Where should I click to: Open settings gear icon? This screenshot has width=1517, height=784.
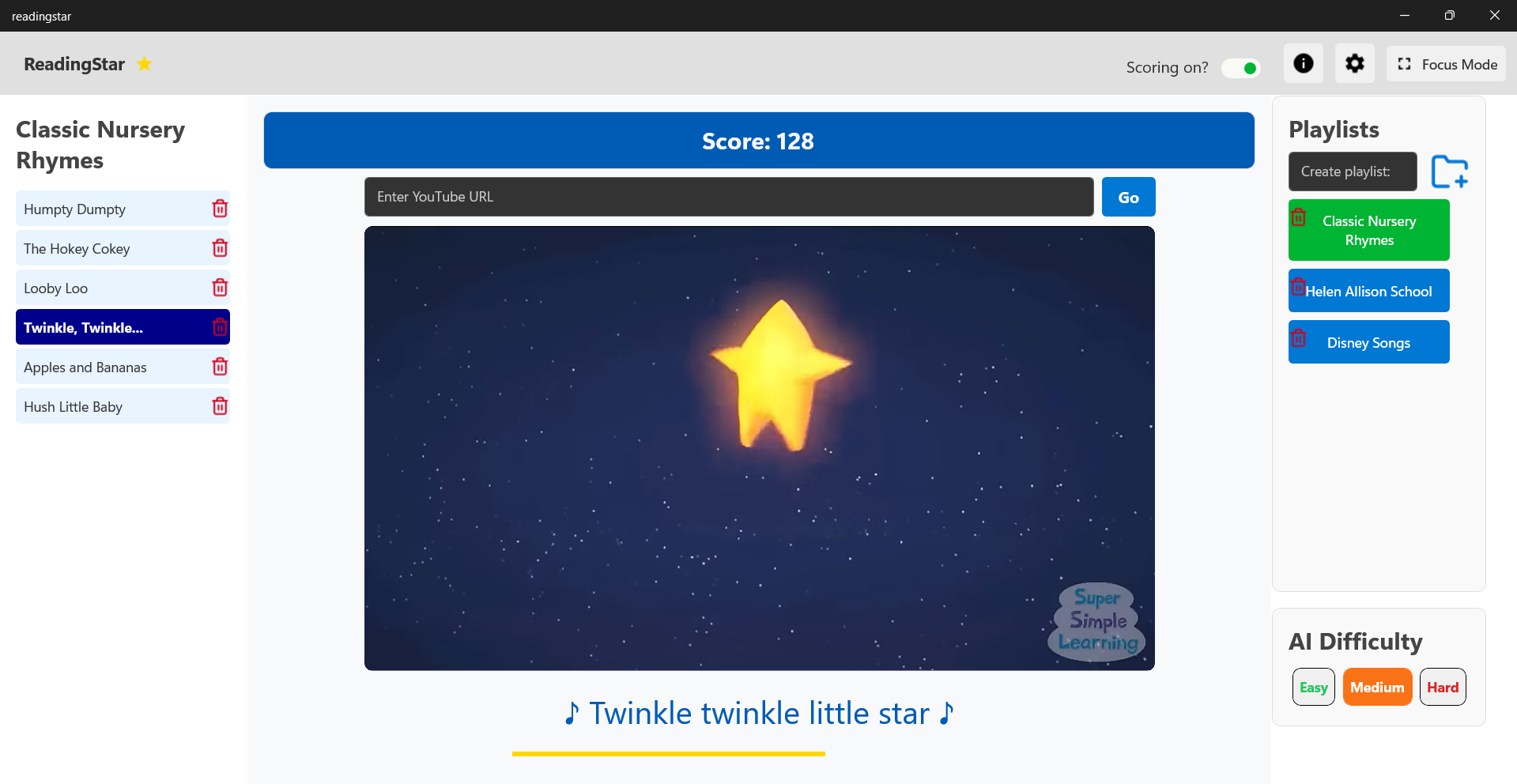[x=1355, y=63]
